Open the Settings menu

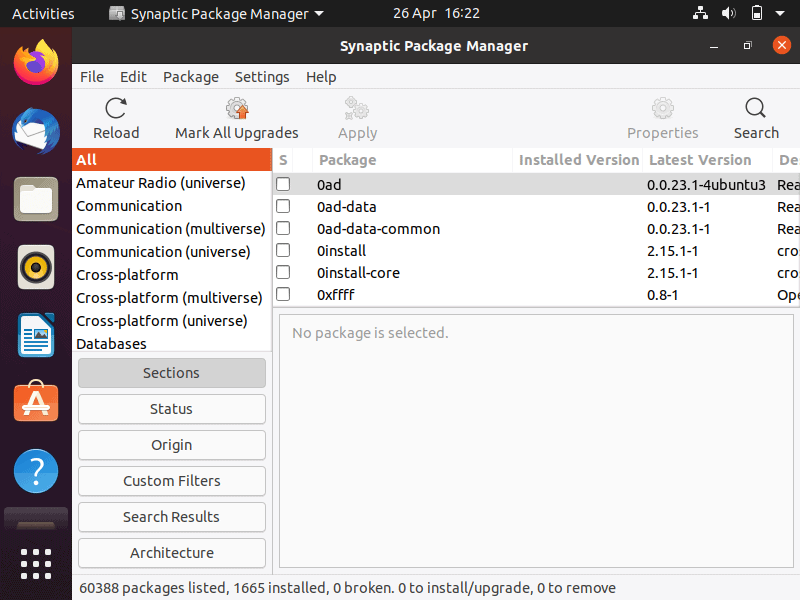pyautogui.click(x=262, y=77)
